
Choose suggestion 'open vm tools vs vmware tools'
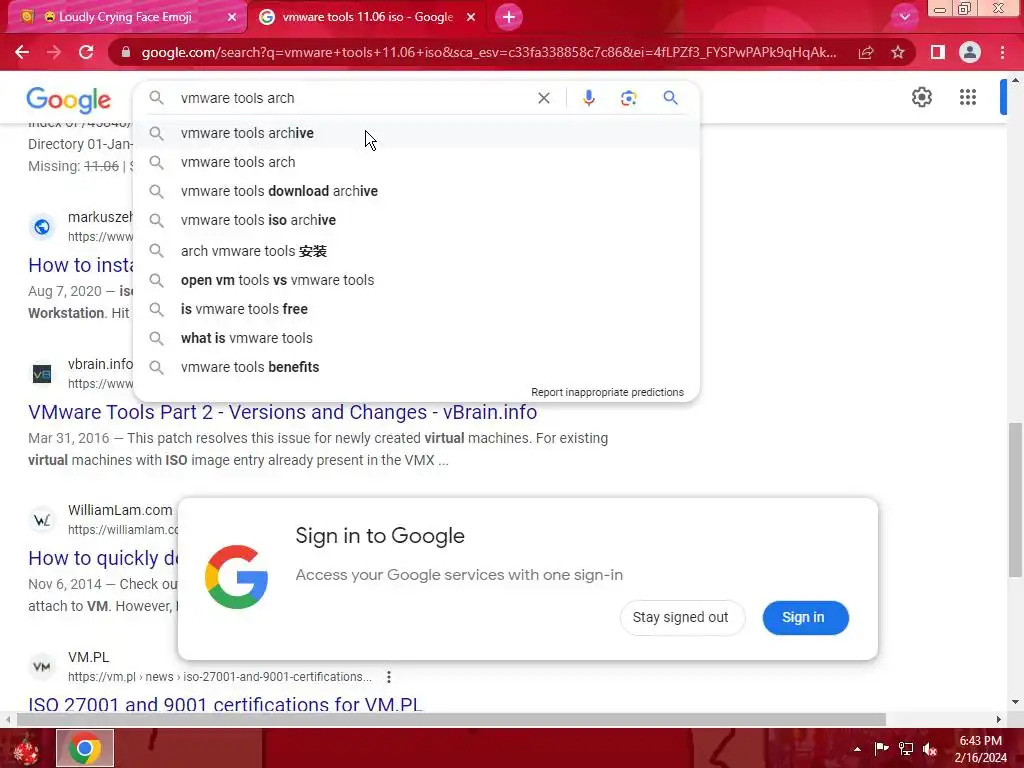click(417, 280)
